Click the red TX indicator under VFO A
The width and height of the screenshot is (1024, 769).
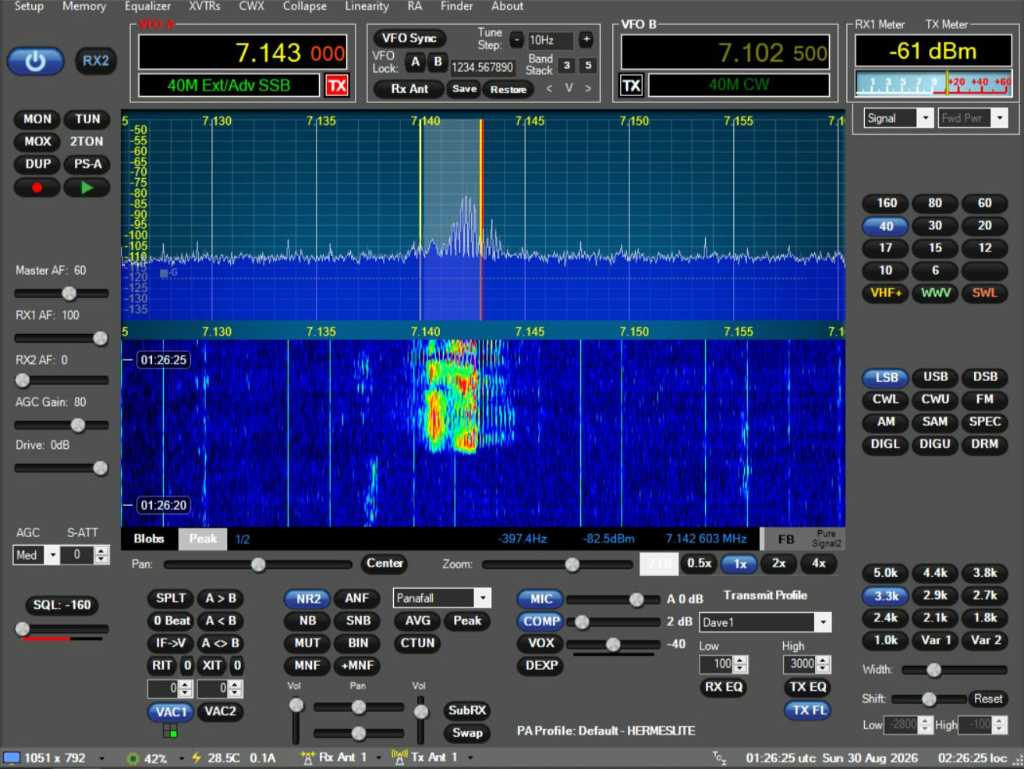click(x=337, y=86)
